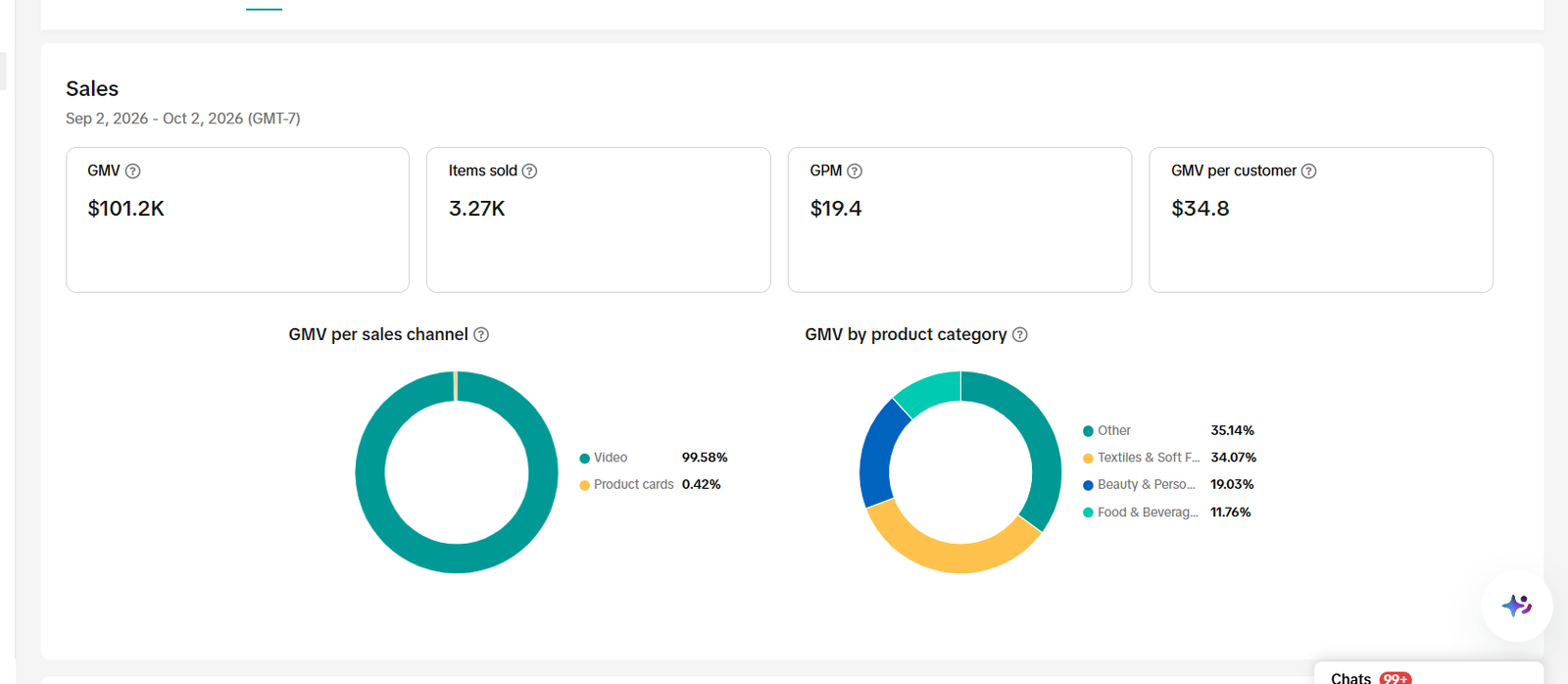This screenshot has height=684, width=1568.
Task: Click the Beauty & Perso... legend label
Action: tap(1147, 484)
